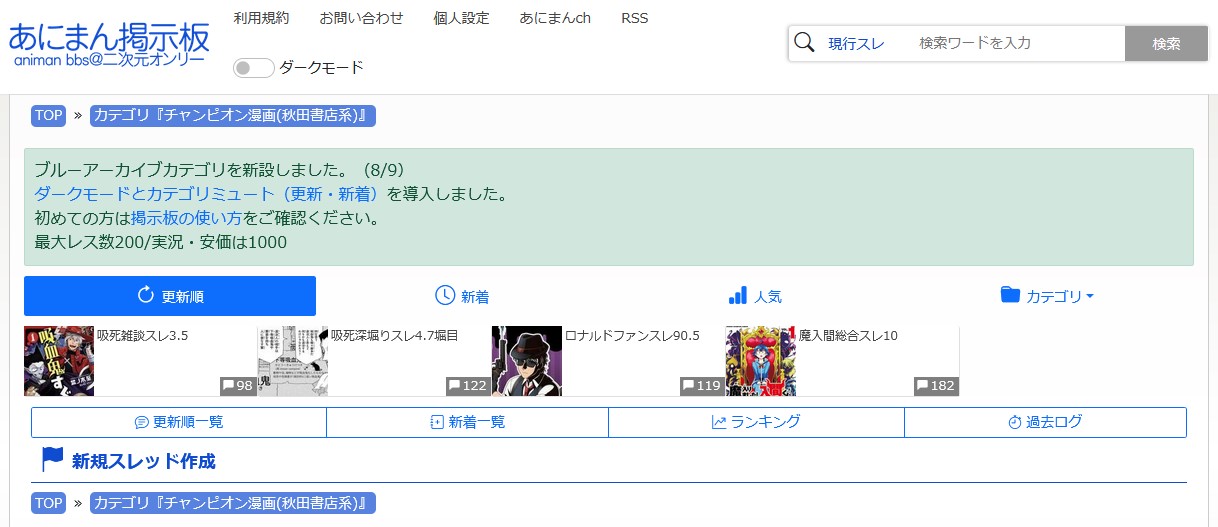Click the folder icon beside カテゴリ
1218x527 pixels.
1010,296
